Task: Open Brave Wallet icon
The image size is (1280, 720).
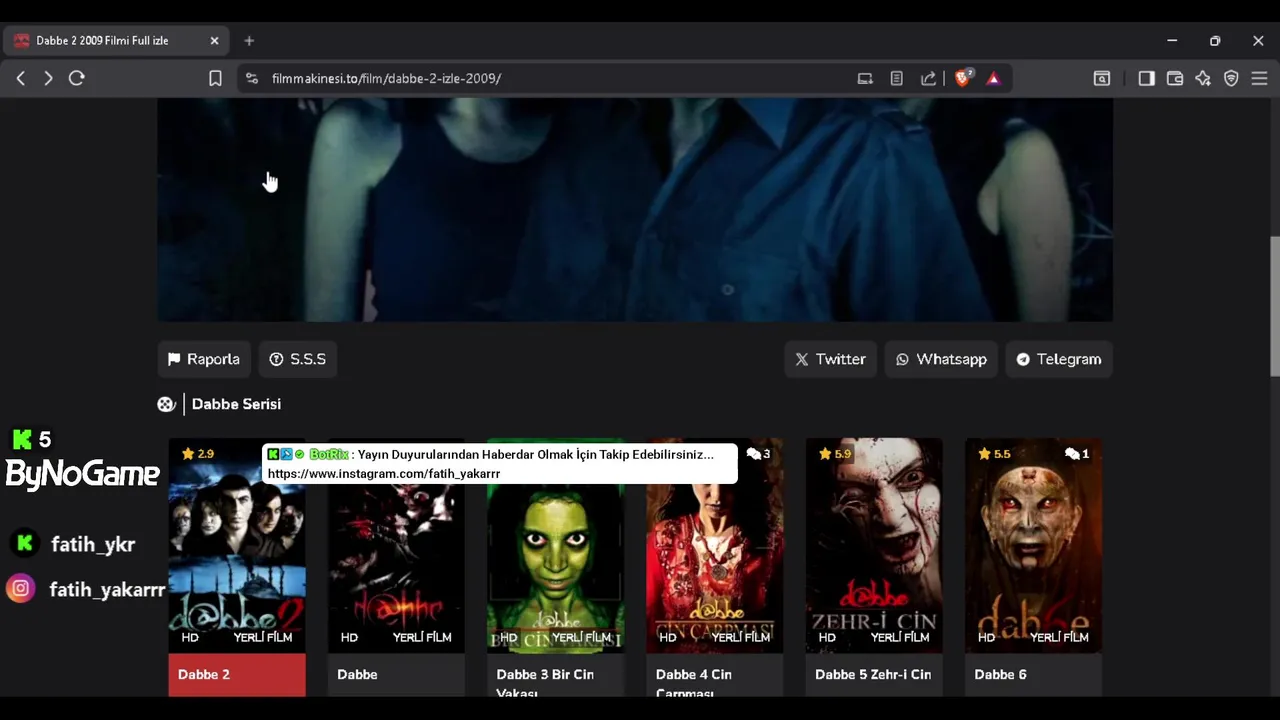Action: coord(1175,78)
